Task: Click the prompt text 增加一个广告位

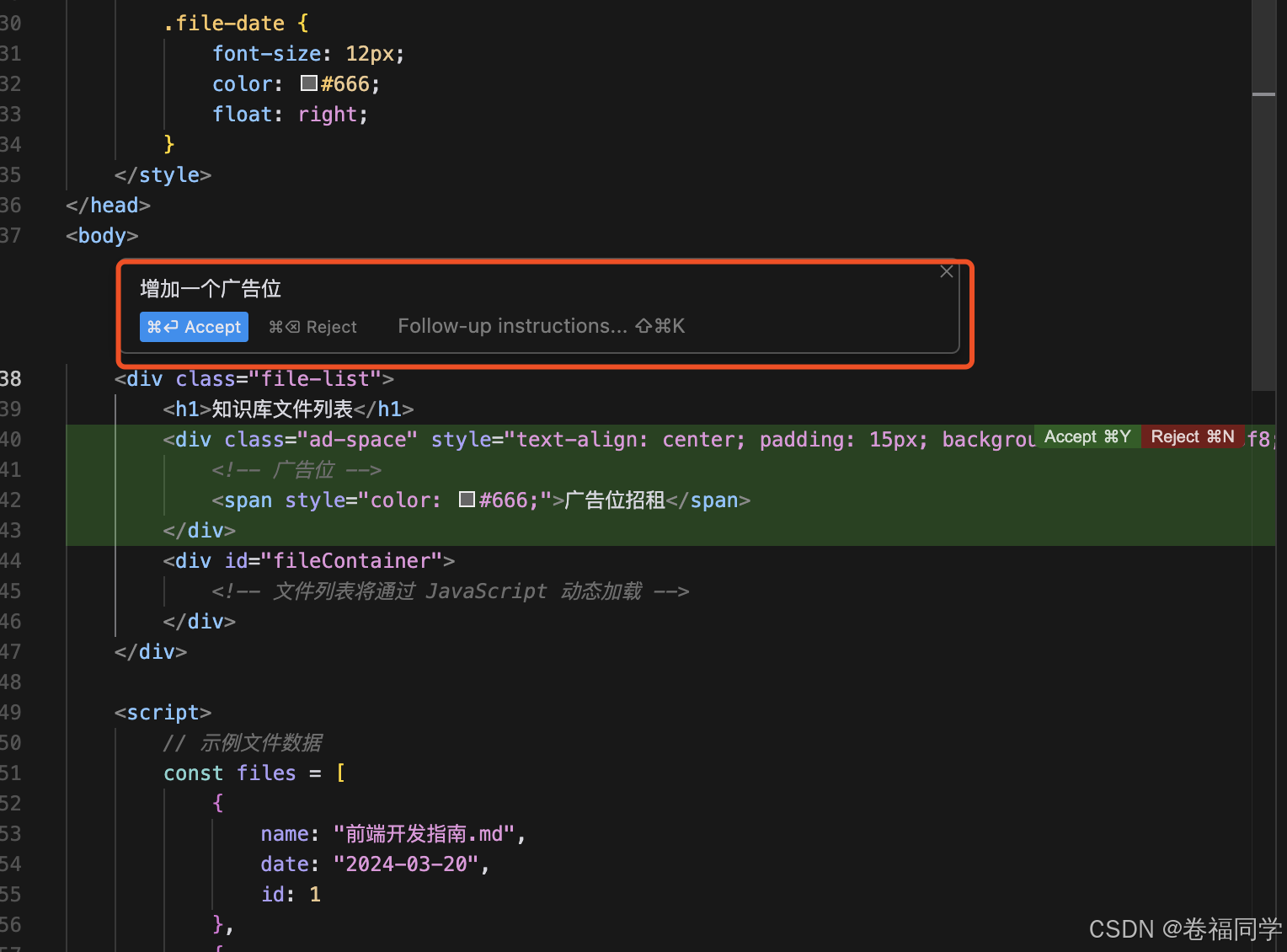Action: point(211,289)
